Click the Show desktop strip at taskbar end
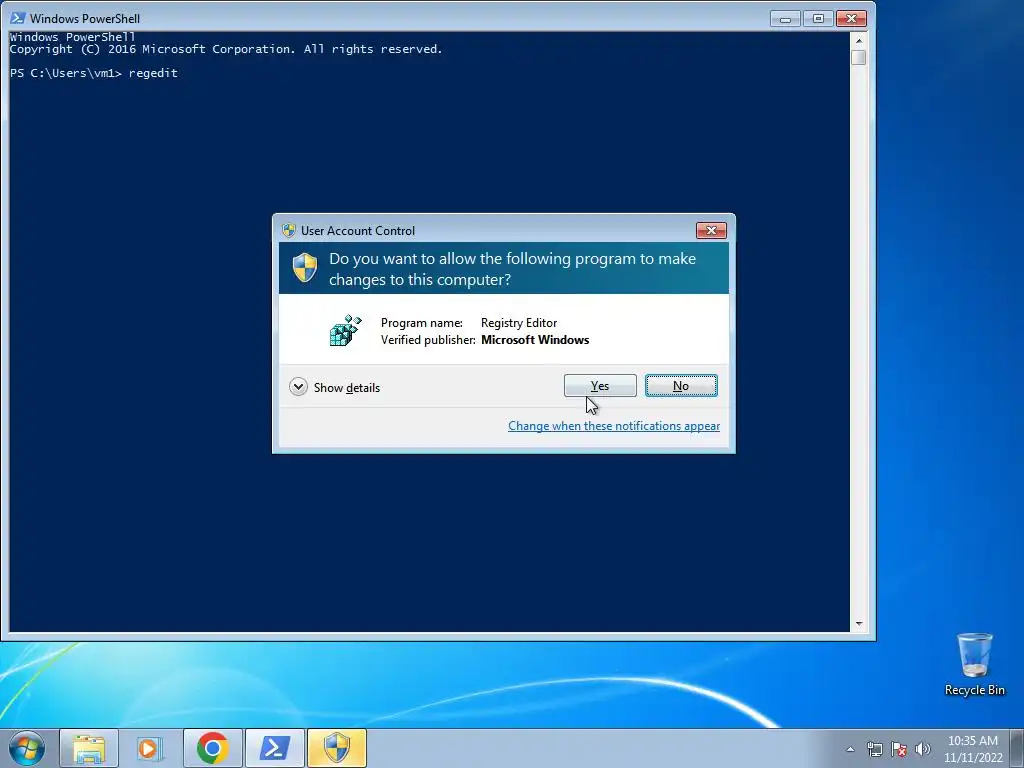This screenshot has width=1024, height=768. click(1017, 749)
